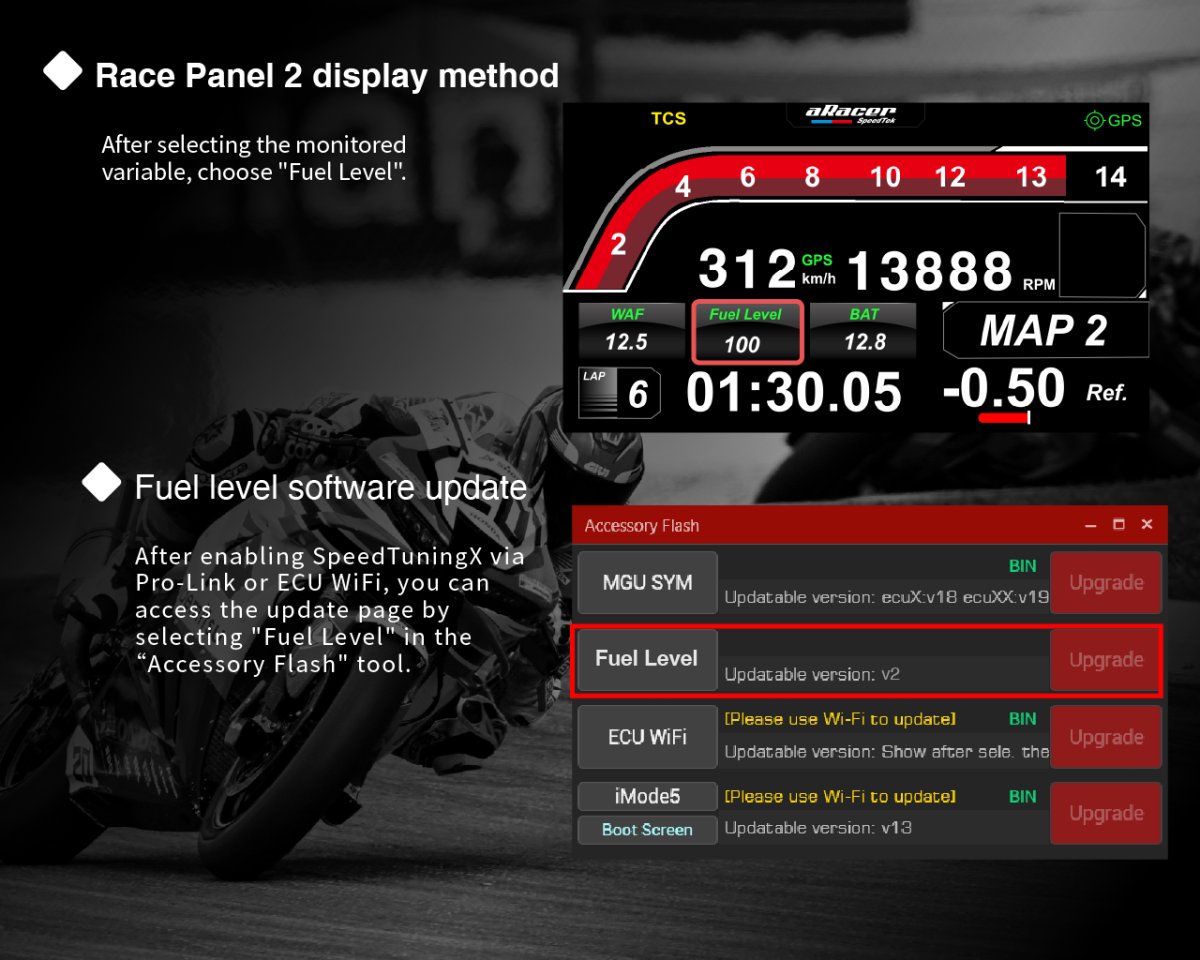The width and height of the screenshot is (1200, 960).
Task: Click the "Race Panel 2 display method" heading
Action: 327,76
